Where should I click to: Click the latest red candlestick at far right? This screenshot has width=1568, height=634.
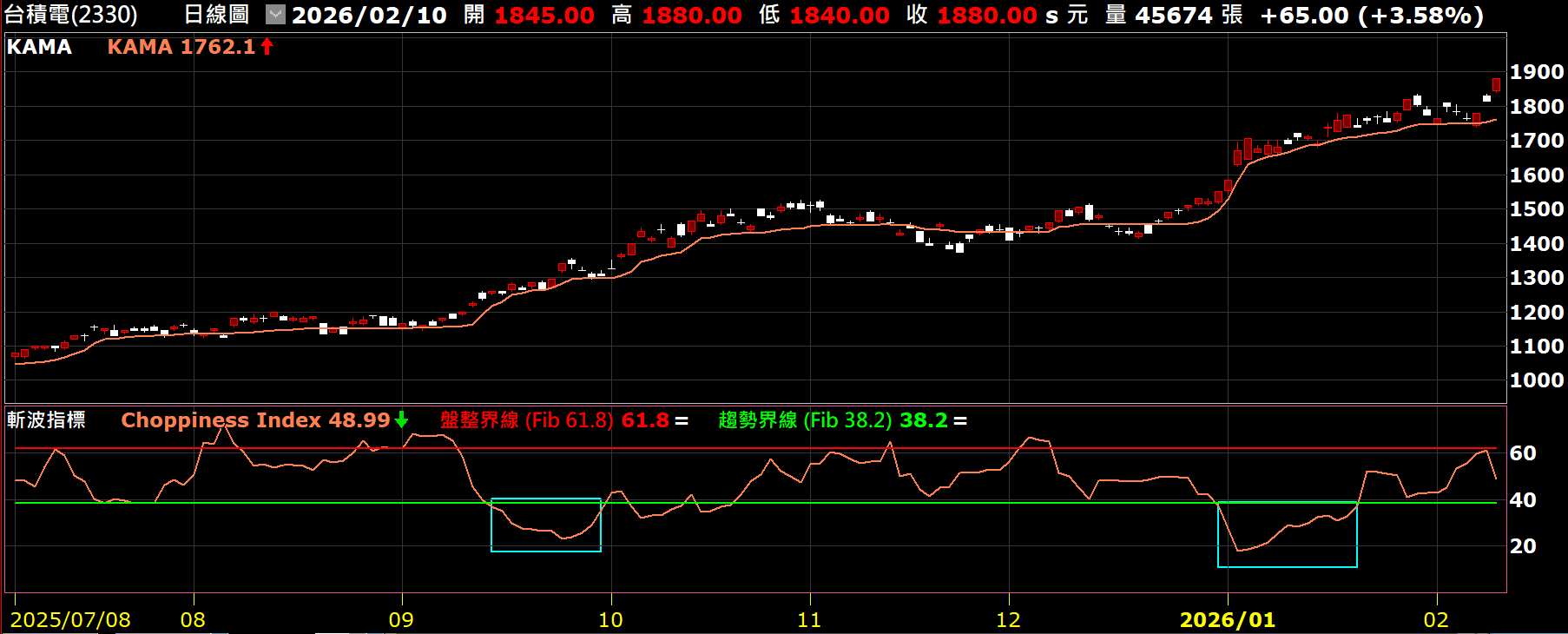pos(1496,84)
